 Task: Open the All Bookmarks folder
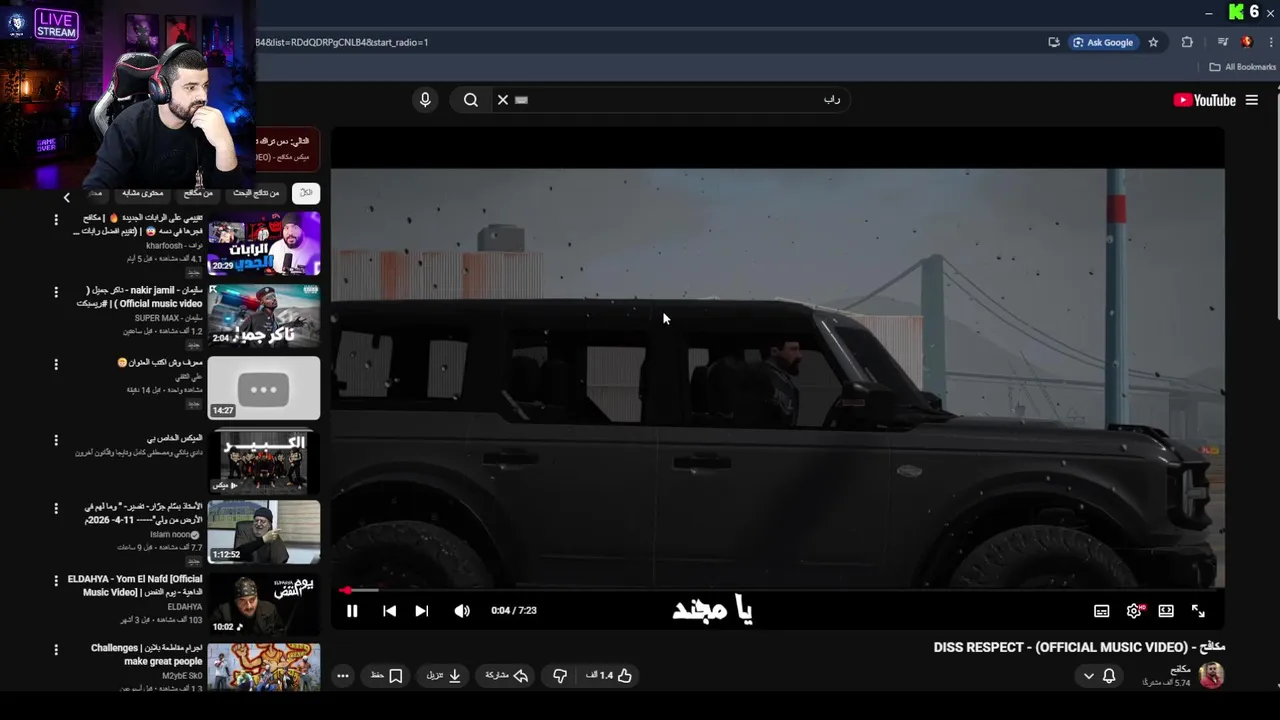point(1243,67)
